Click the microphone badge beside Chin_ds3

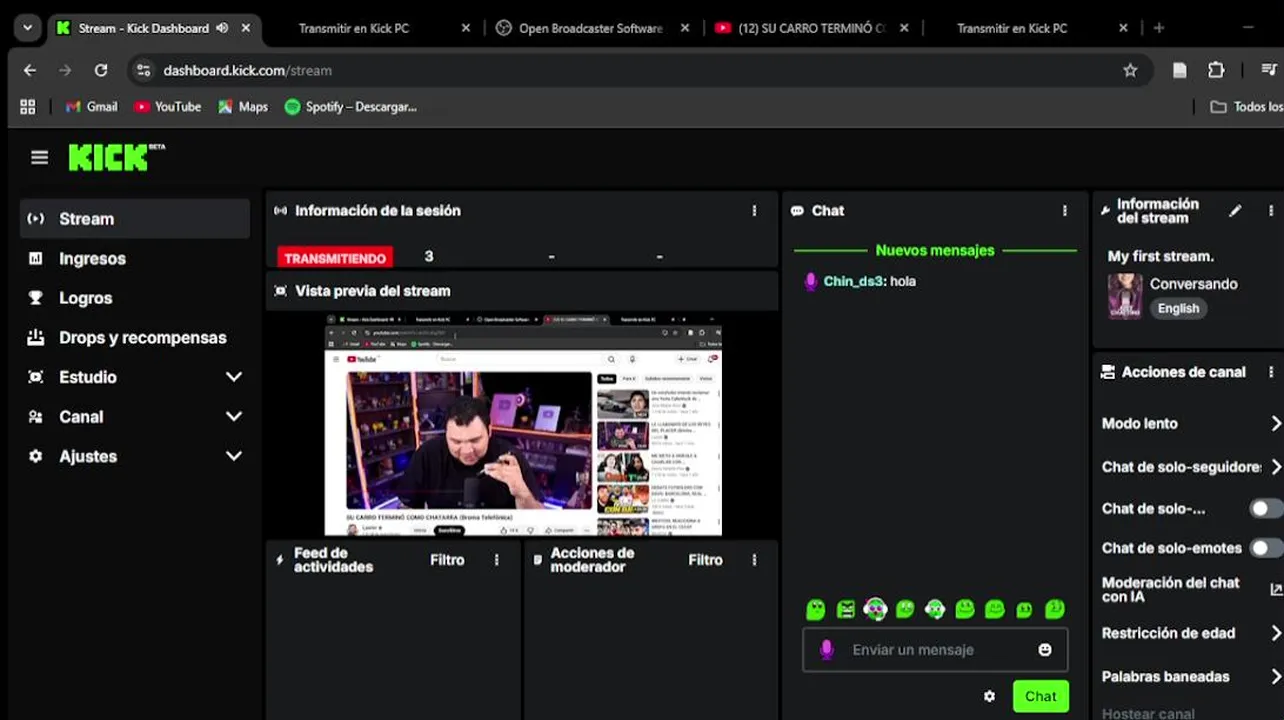point(811,282)
